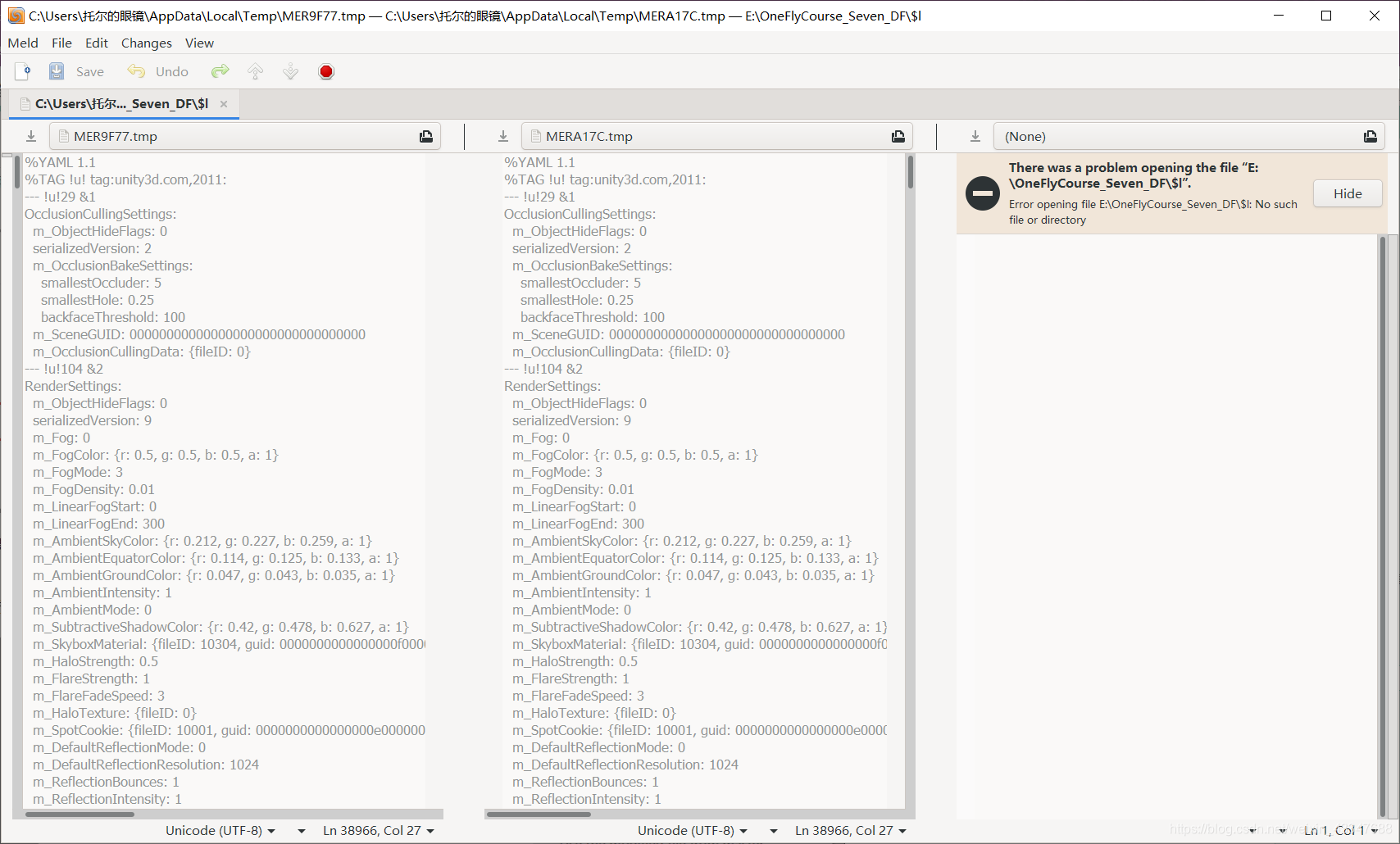Open the Changes menu
Image resolution: width=1400 pixels, height=844 pixels.
tap(147, 43)
